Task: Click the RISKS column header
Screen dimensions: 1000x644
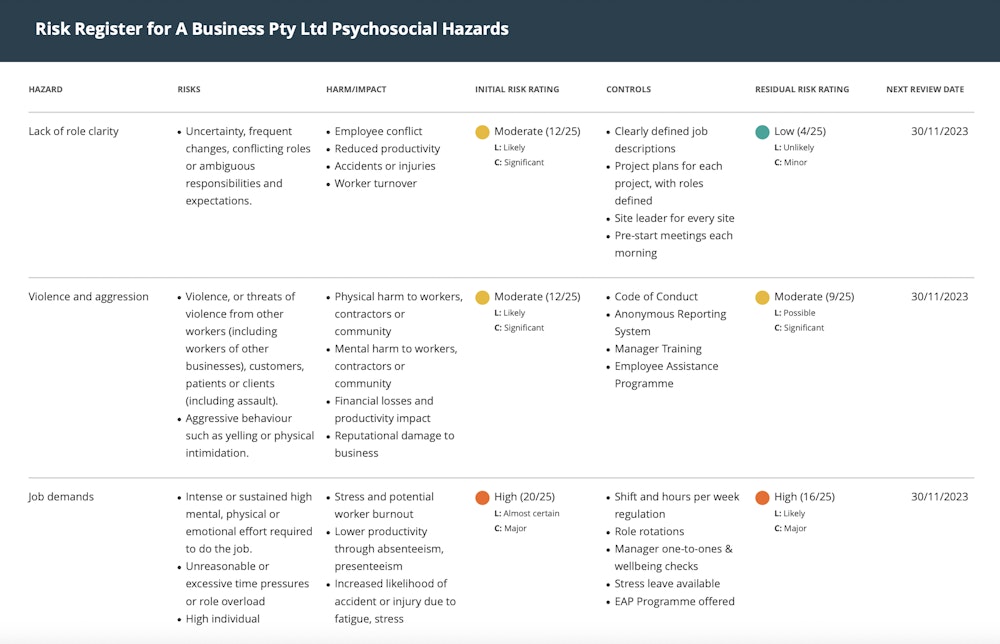Action: (189, 89)
